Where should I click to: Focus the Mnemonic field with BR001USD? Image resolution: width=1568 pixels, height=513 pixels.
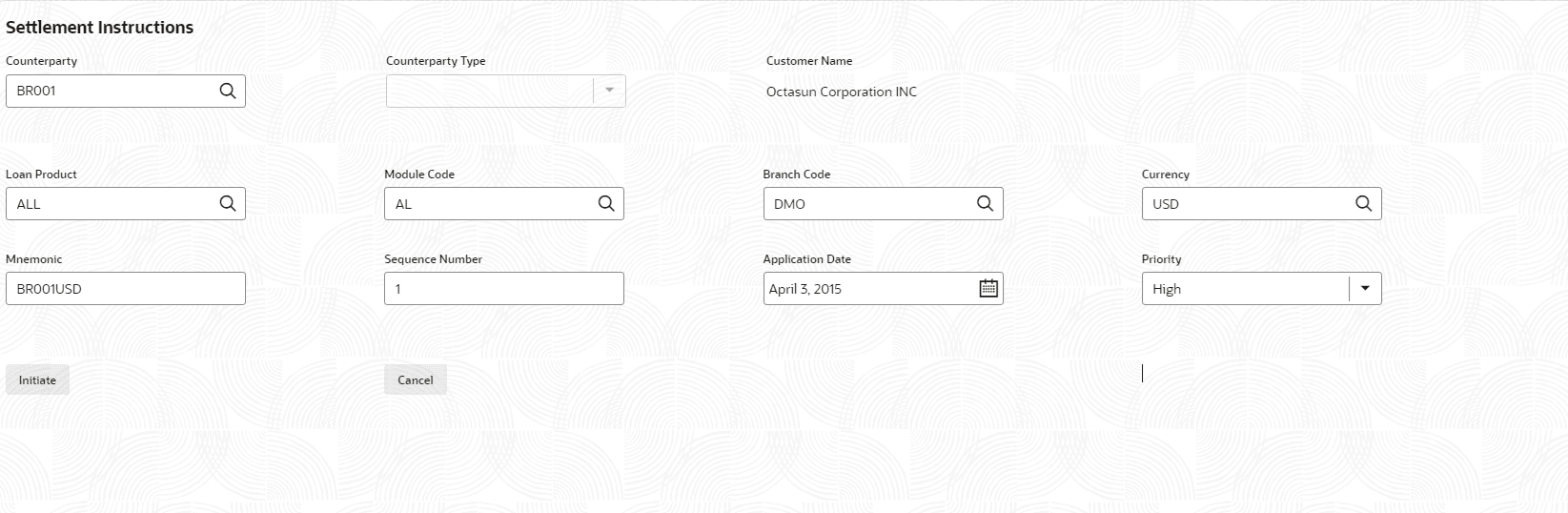pos(125,289)
